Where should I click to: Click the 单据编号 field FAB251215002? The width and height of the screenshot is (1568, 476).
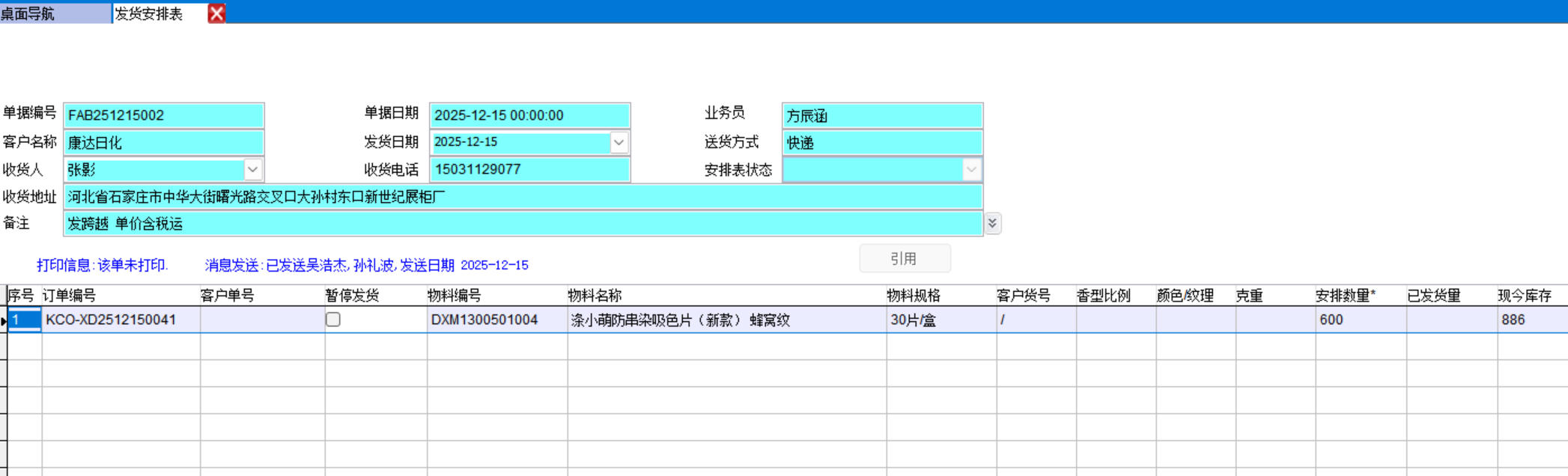click(163, 115)
